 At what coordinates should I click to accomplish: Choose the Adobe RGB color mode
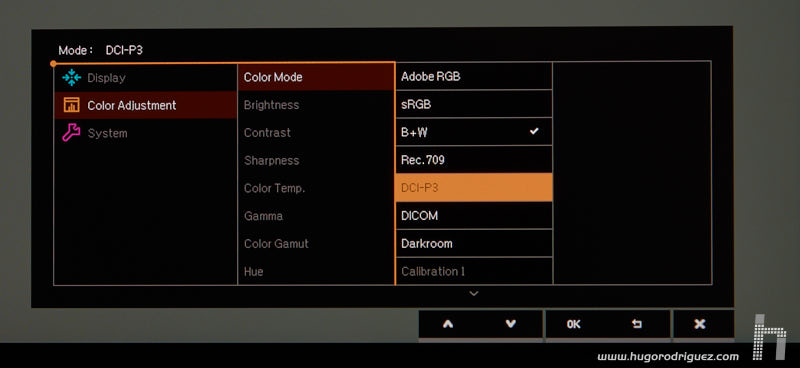click(x=473, y=77)
